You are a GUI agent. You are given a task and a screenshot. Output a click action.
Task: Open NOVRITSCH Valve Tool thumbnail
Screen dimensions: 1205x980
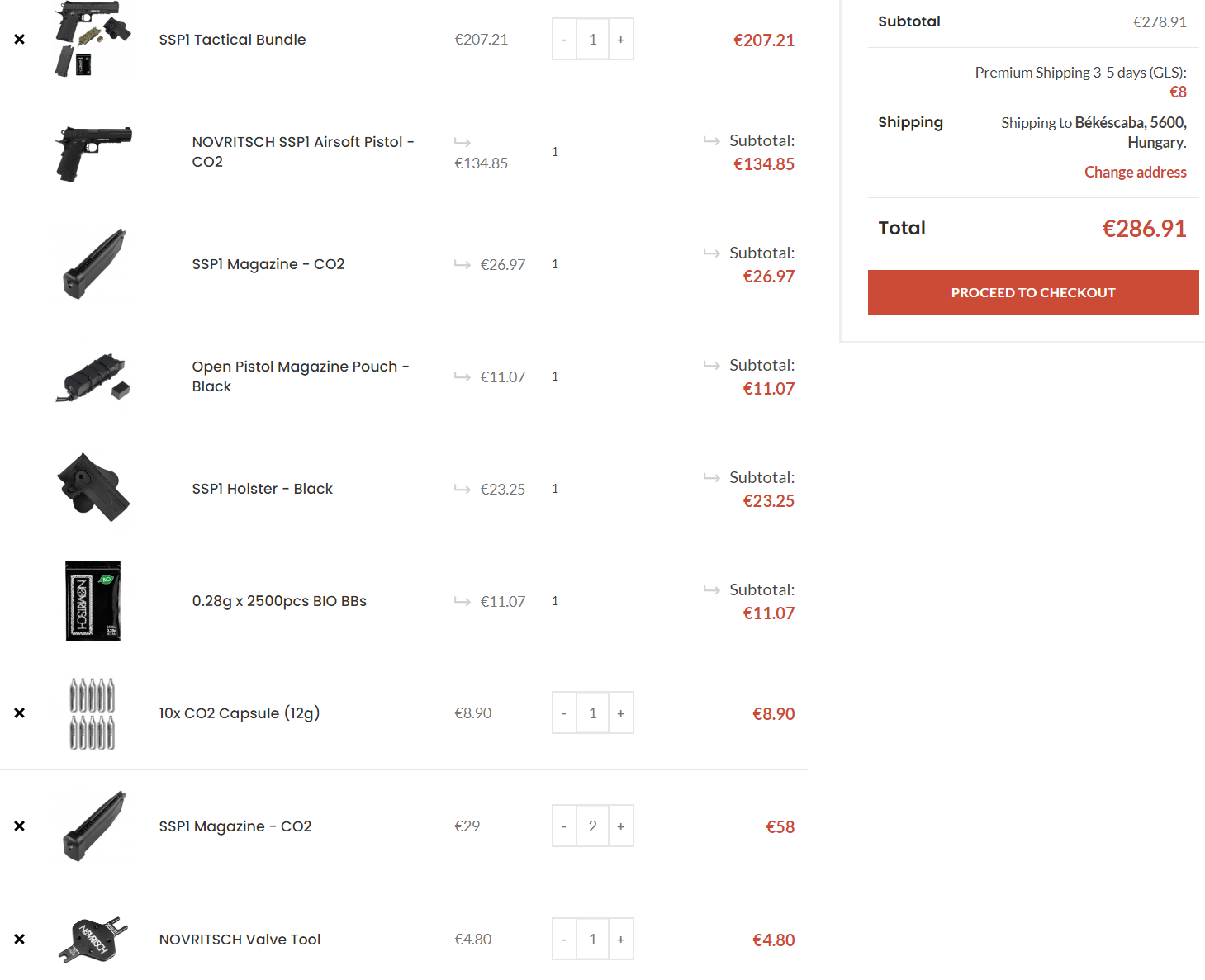[93, 940]
